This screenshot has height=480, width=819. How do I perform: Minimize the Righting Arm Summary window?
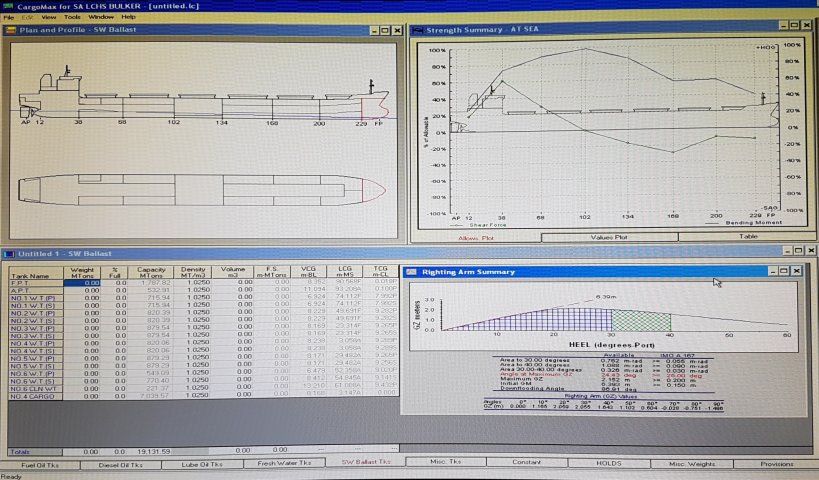[773, 271]
